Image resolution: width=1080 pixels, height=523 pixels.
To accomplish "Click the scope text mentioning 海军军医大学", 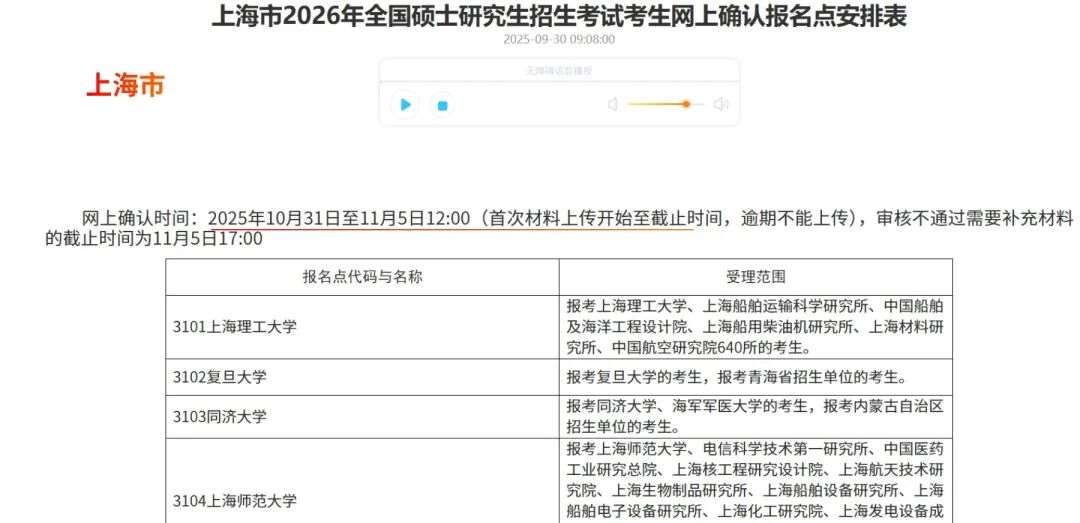I will click(x=754, y=415).
